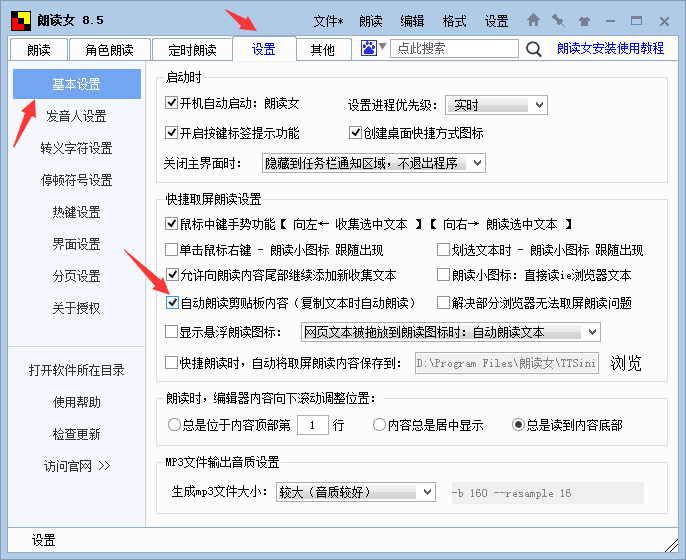The image size is (686, 560).
Task: Open the 设置 menu in title bar
Action: click(496, 21)
